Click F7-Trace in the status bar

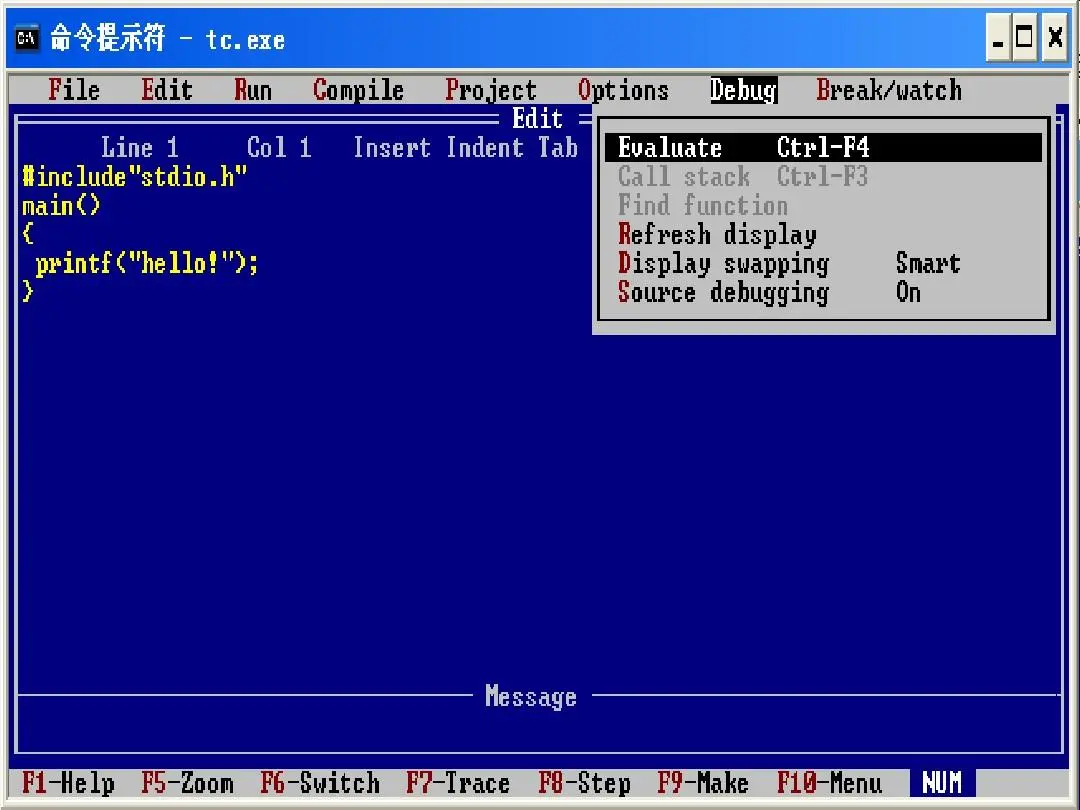[457, 783]
